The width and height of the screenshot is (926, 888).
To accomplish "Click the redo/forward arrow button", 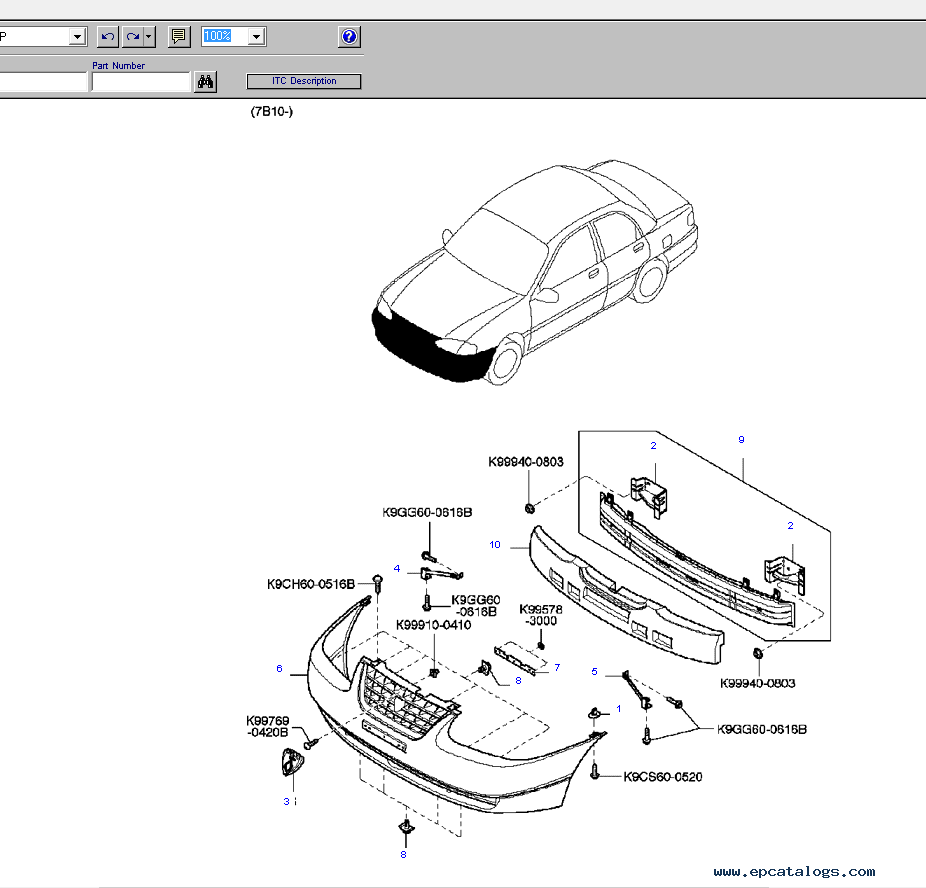I will click(x=133, y=37).
